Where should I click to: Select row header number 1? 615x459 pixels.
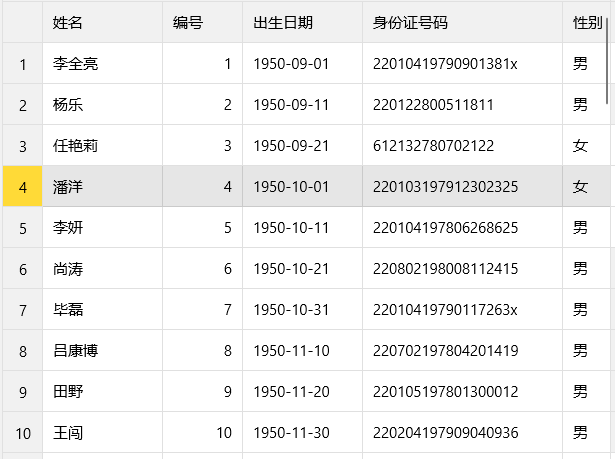pos(22,64)
